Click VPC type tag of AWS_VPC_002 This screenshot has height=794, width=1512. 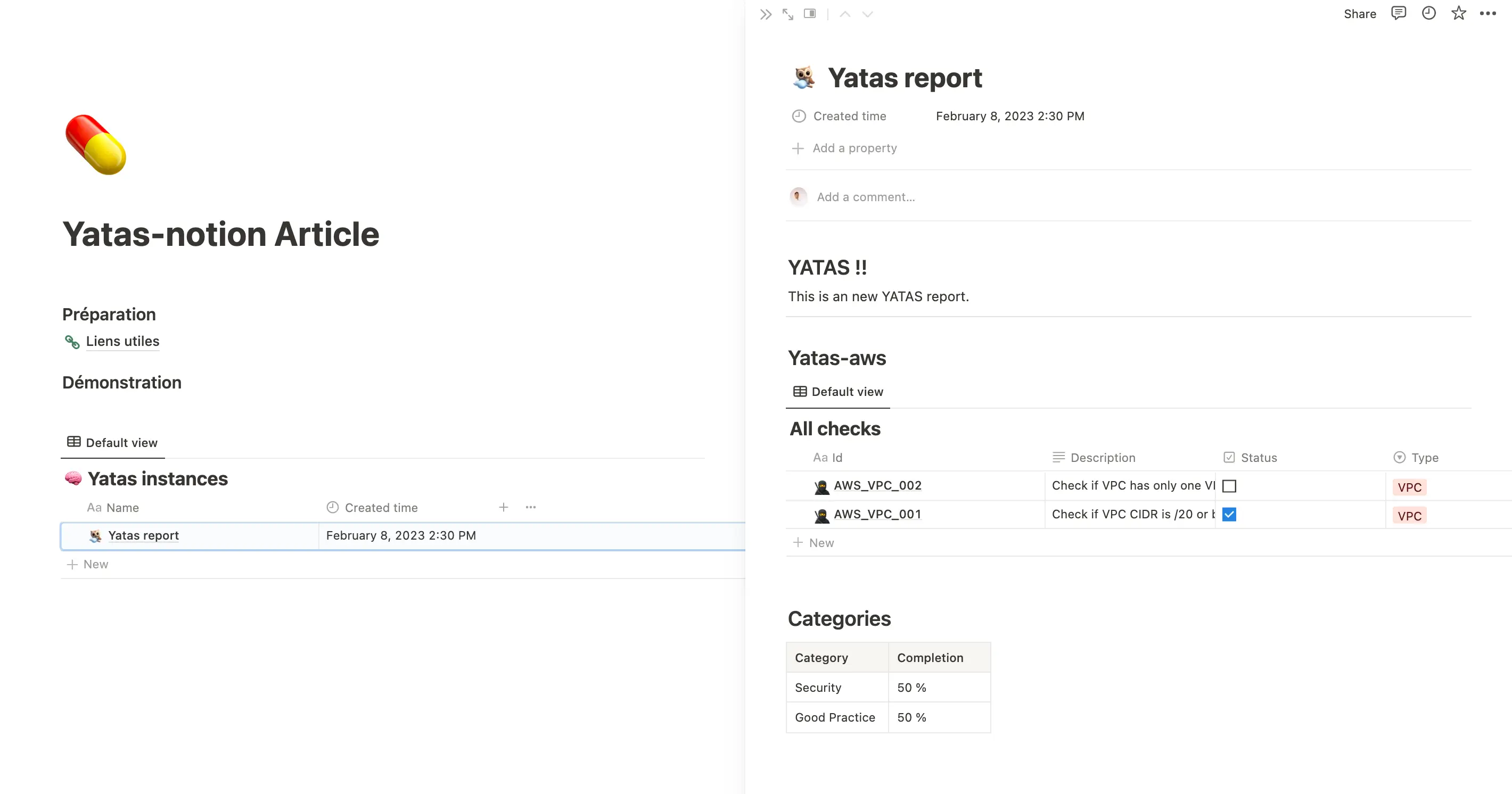(1409, 487)
